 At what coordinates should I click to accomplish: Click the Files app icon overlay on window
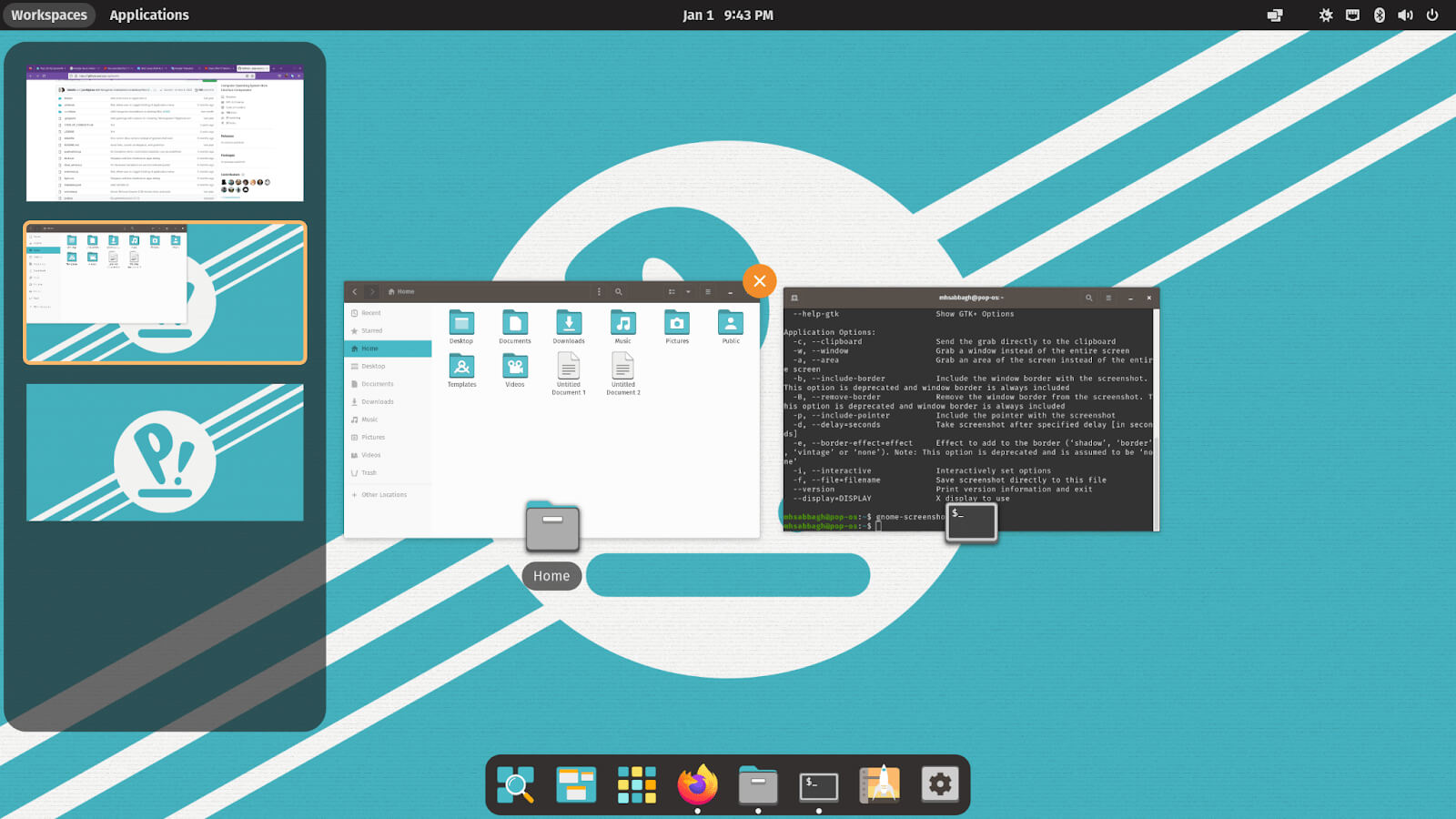point(552,526)
